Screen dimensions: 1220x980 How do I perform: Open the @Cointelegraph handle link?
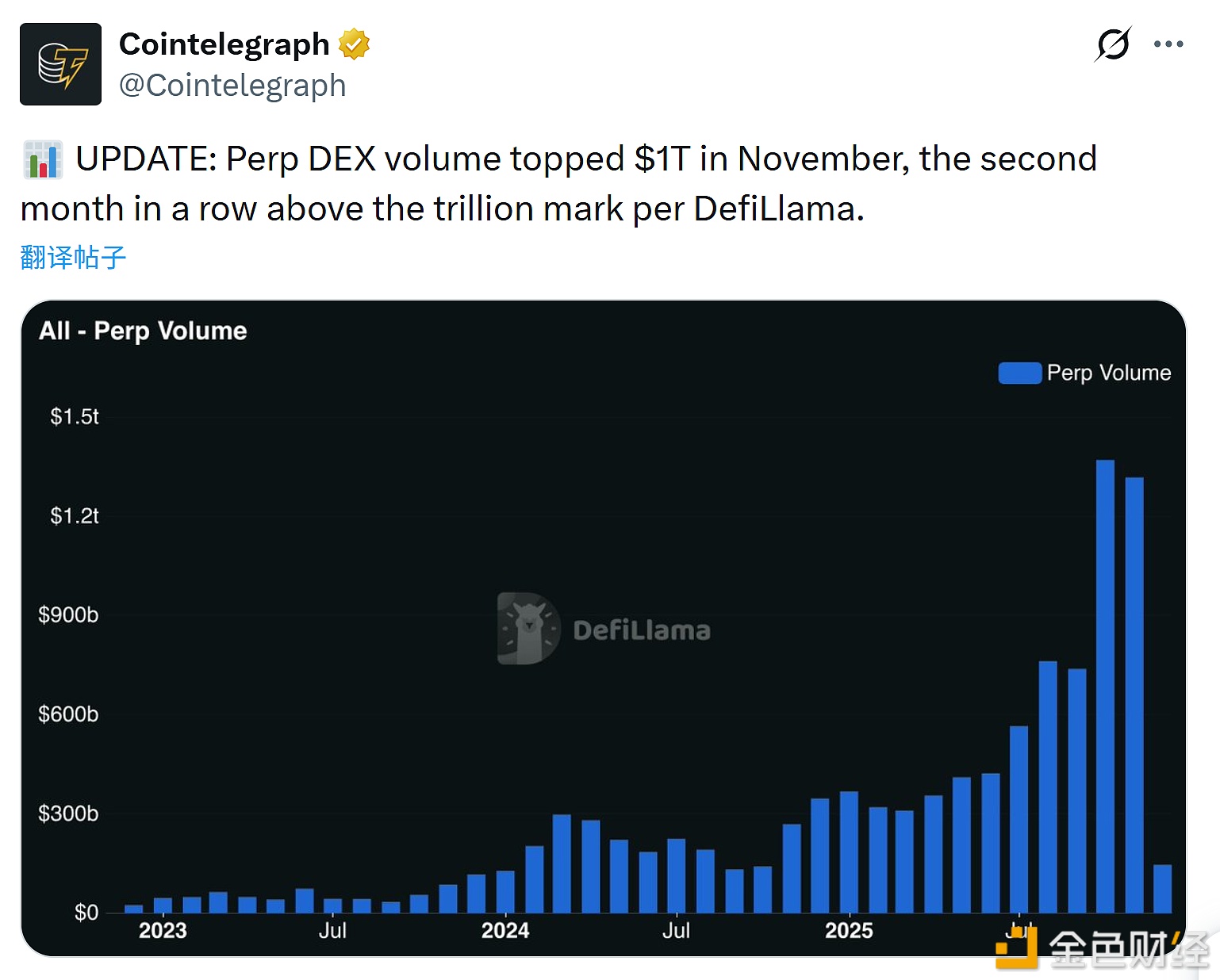232,86
